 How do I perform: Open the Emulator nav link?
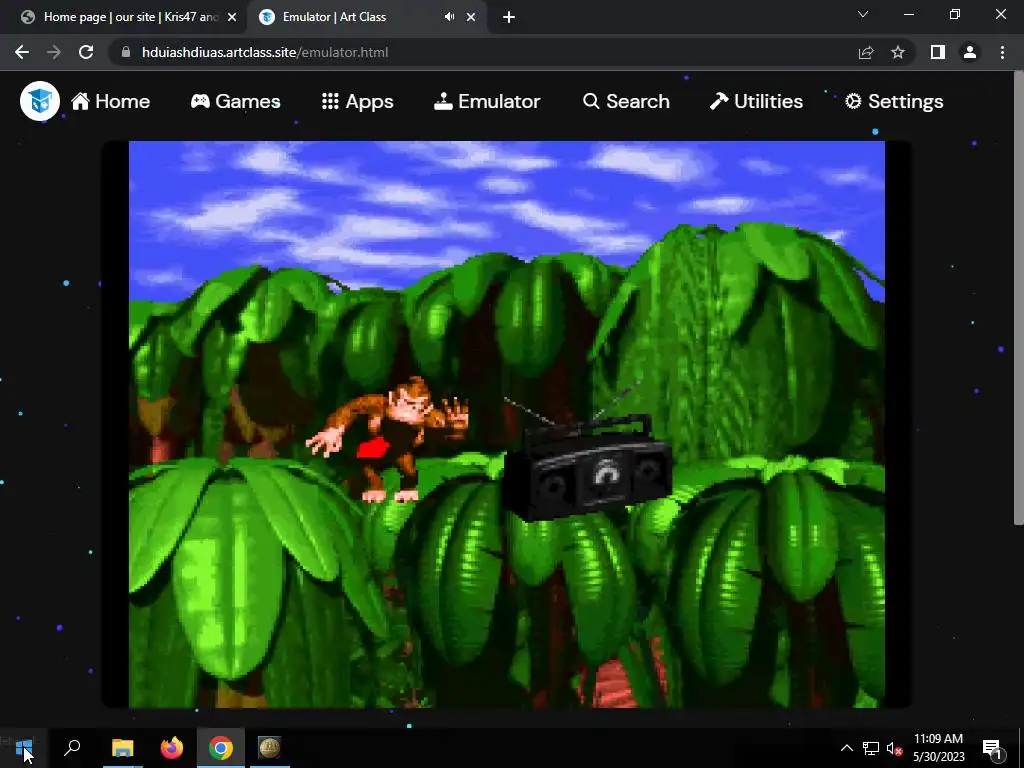(x=487, y=101)
